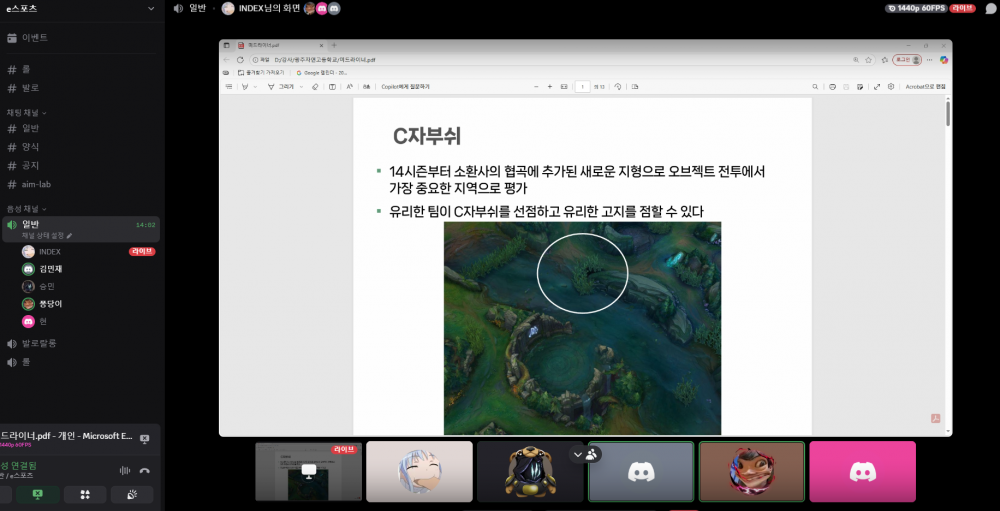
Task: Toggle the screen share button
Action: tap(38, 494)
